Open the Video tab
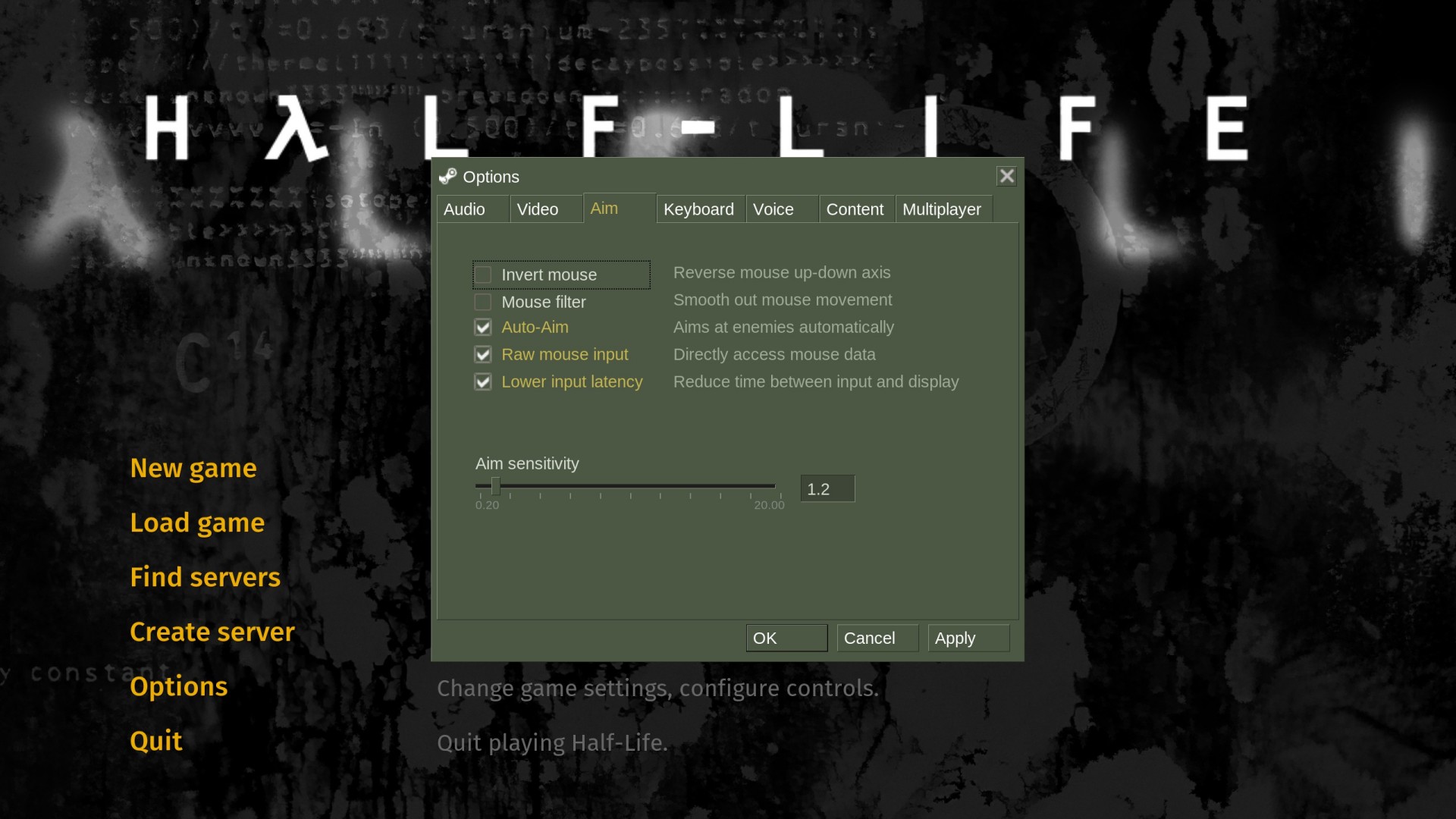Screen dimensions: 1456x819 point(546,209)
